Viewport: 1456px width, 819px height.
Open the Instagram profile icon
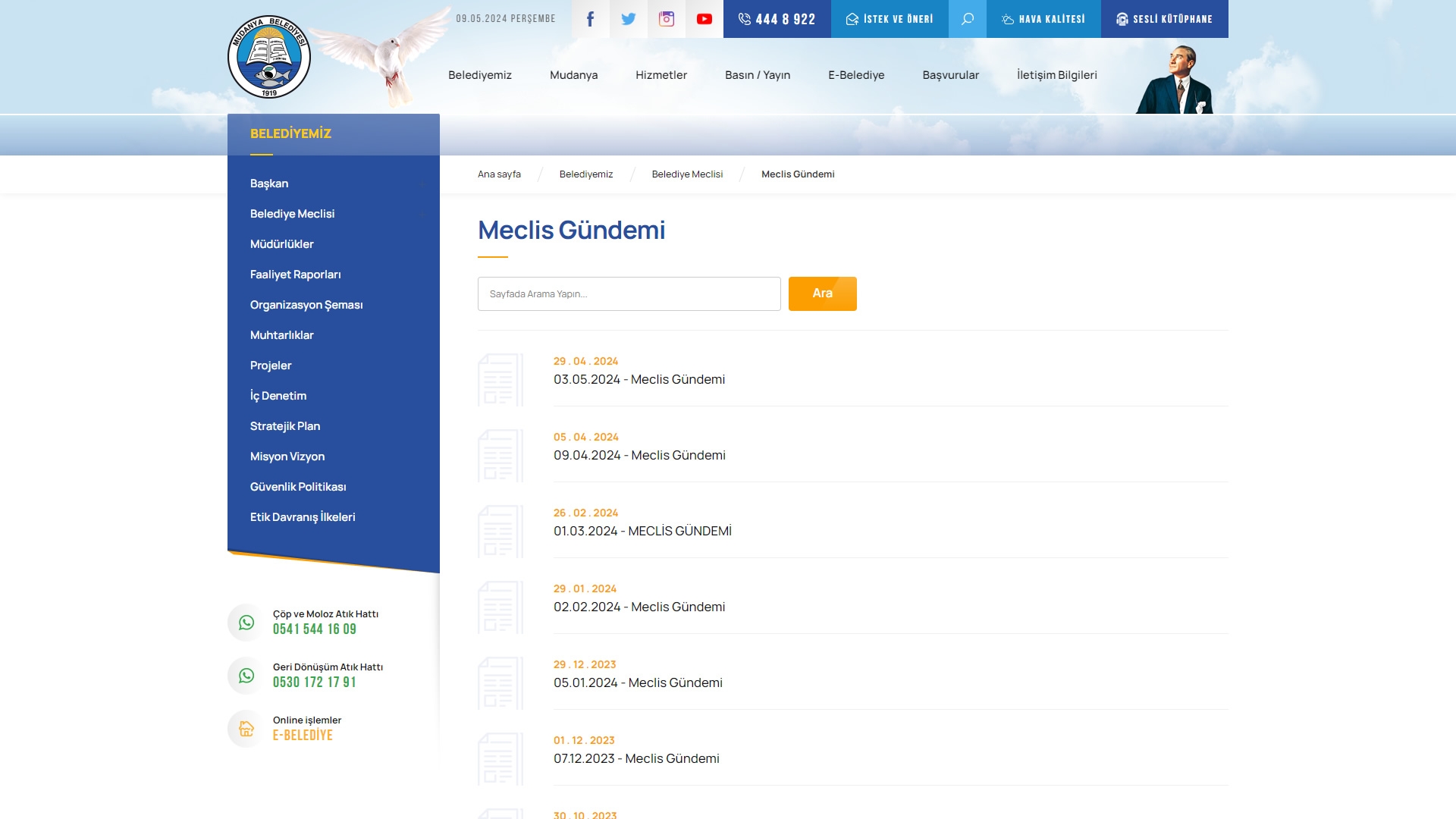click(667, 19)
